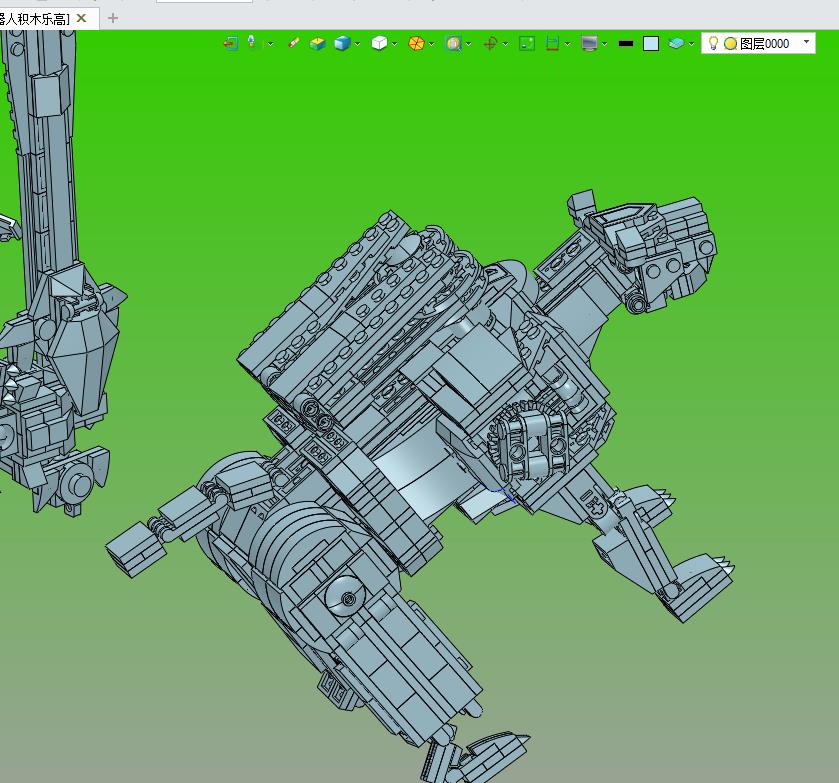The width and height of the screenshot is (839, 783).
Task: Click the orange faceted polygon icon
Action: tap(416, 43)
